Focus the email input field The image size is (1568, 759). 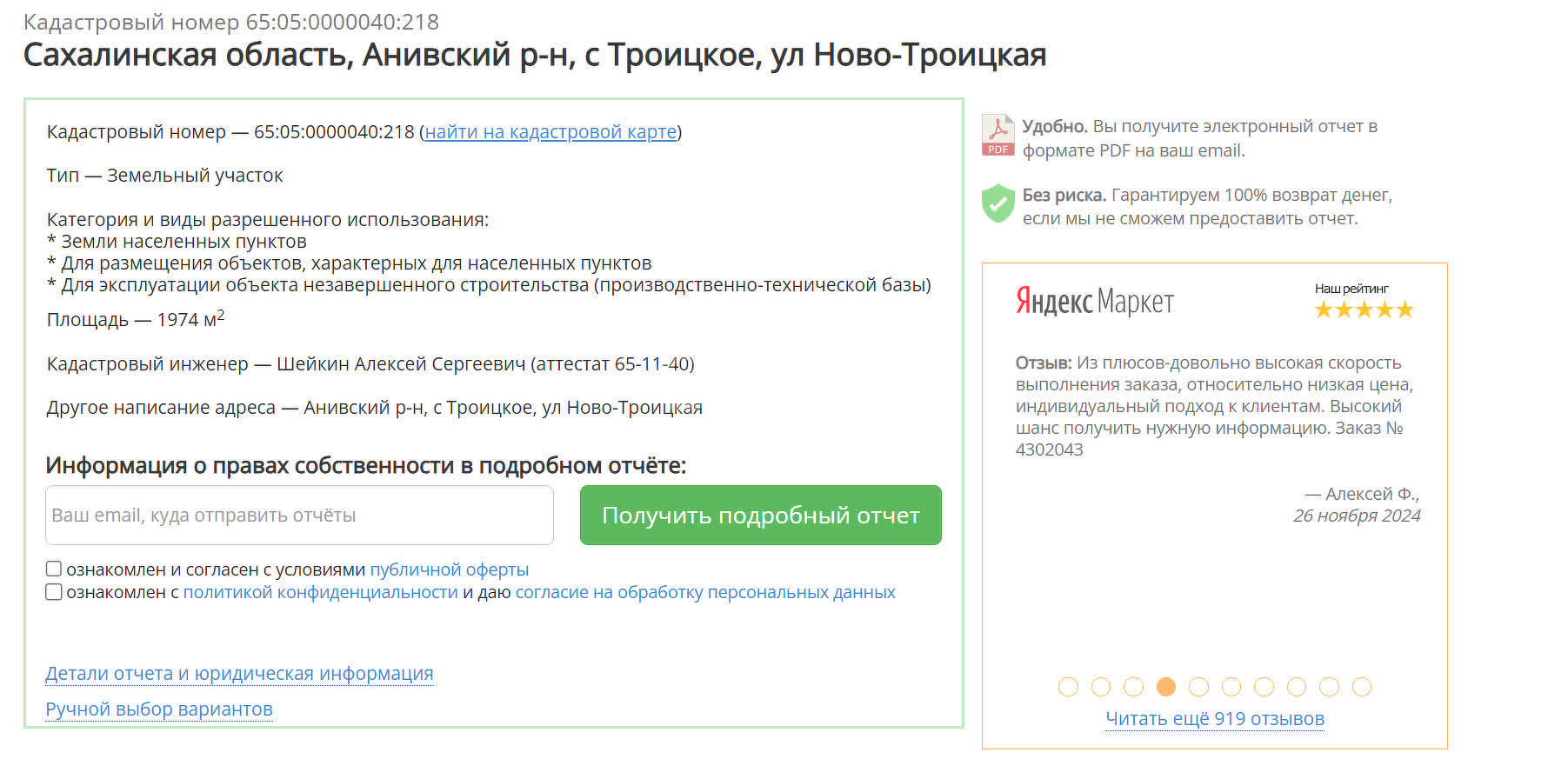coord(299,515)
